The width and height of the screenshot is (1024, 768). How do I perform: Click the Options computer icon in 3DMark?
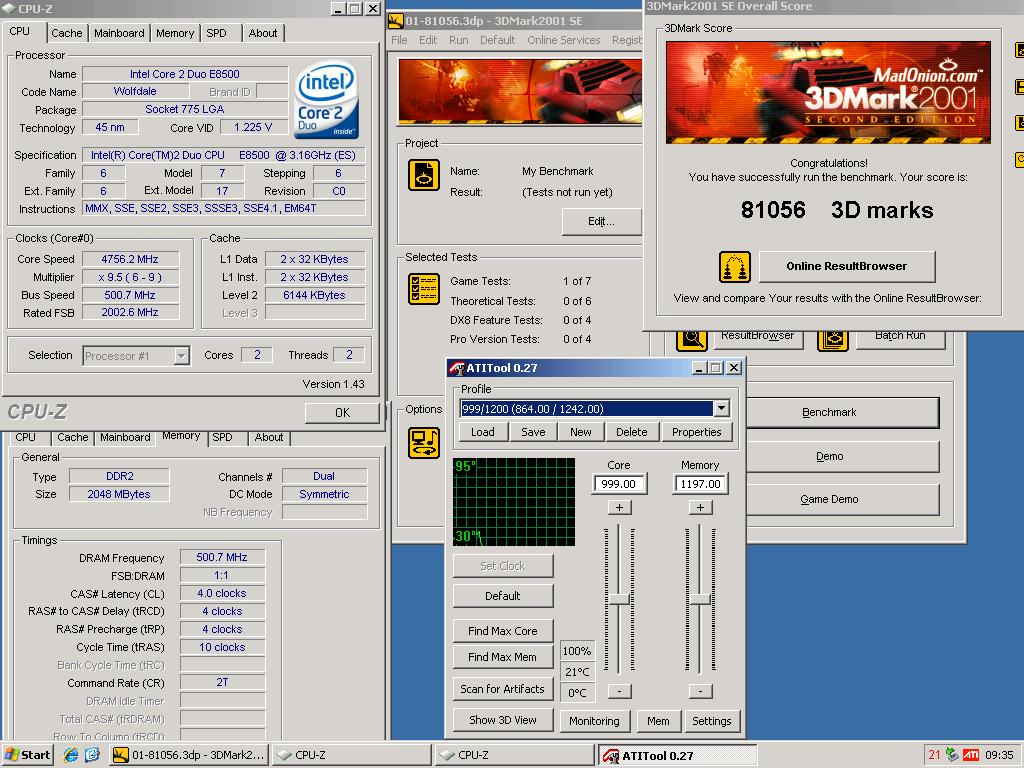pos(424,443)
